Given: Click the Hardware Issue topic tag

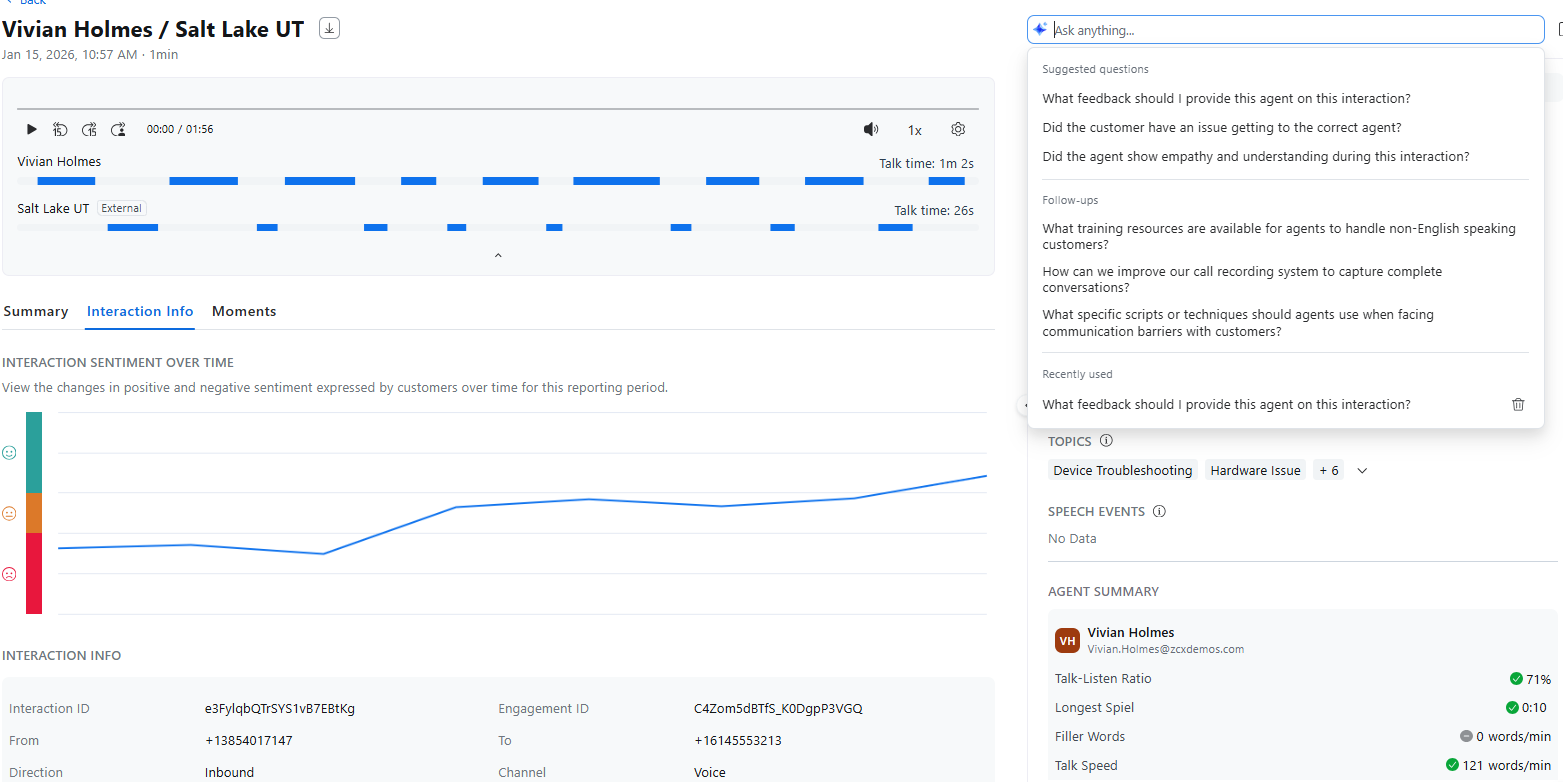Looking at the screenshot, I should pos(1255,470).
